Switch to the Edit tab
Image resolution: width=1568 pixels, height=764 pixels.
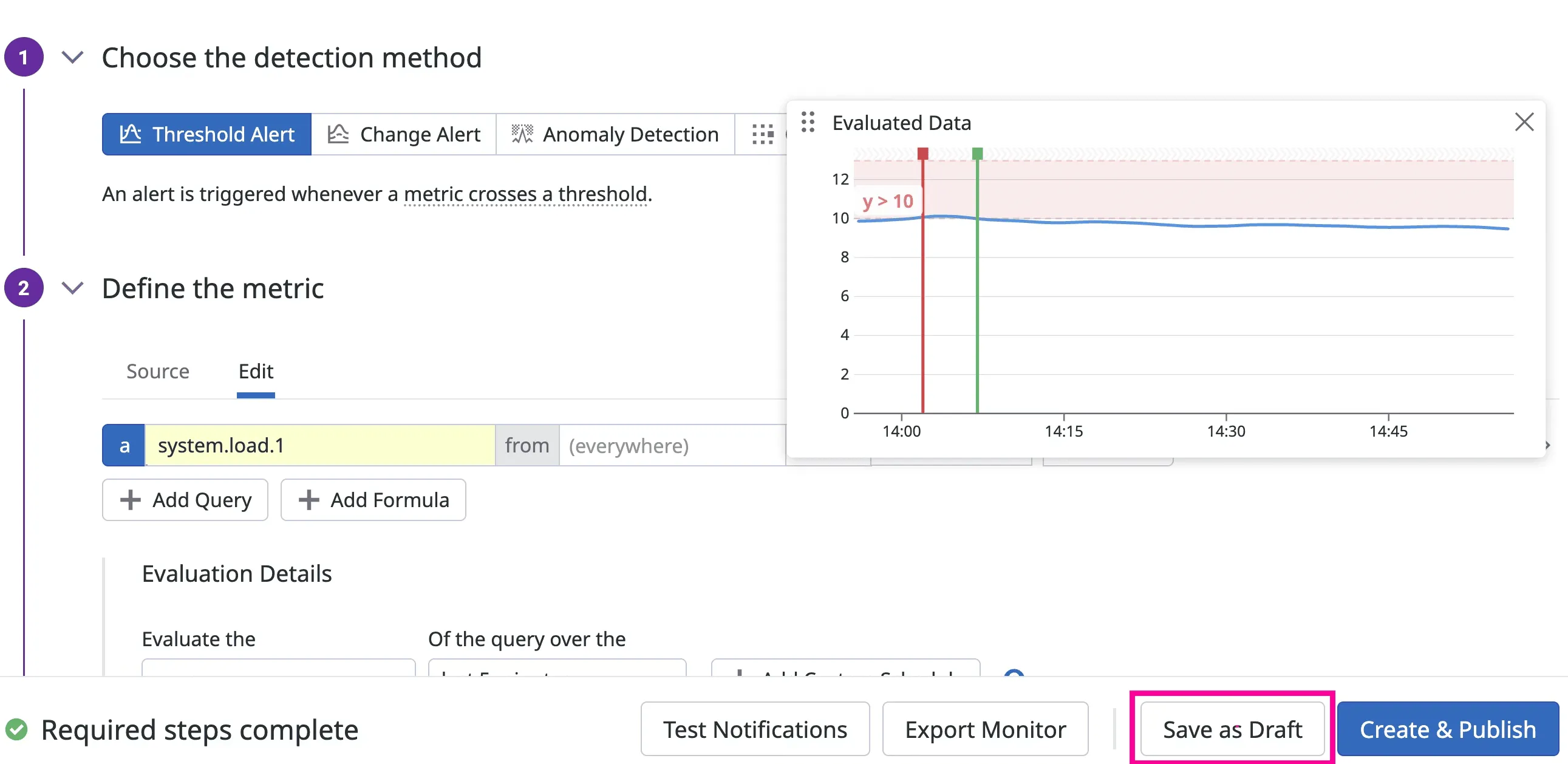tap(256, 370)
